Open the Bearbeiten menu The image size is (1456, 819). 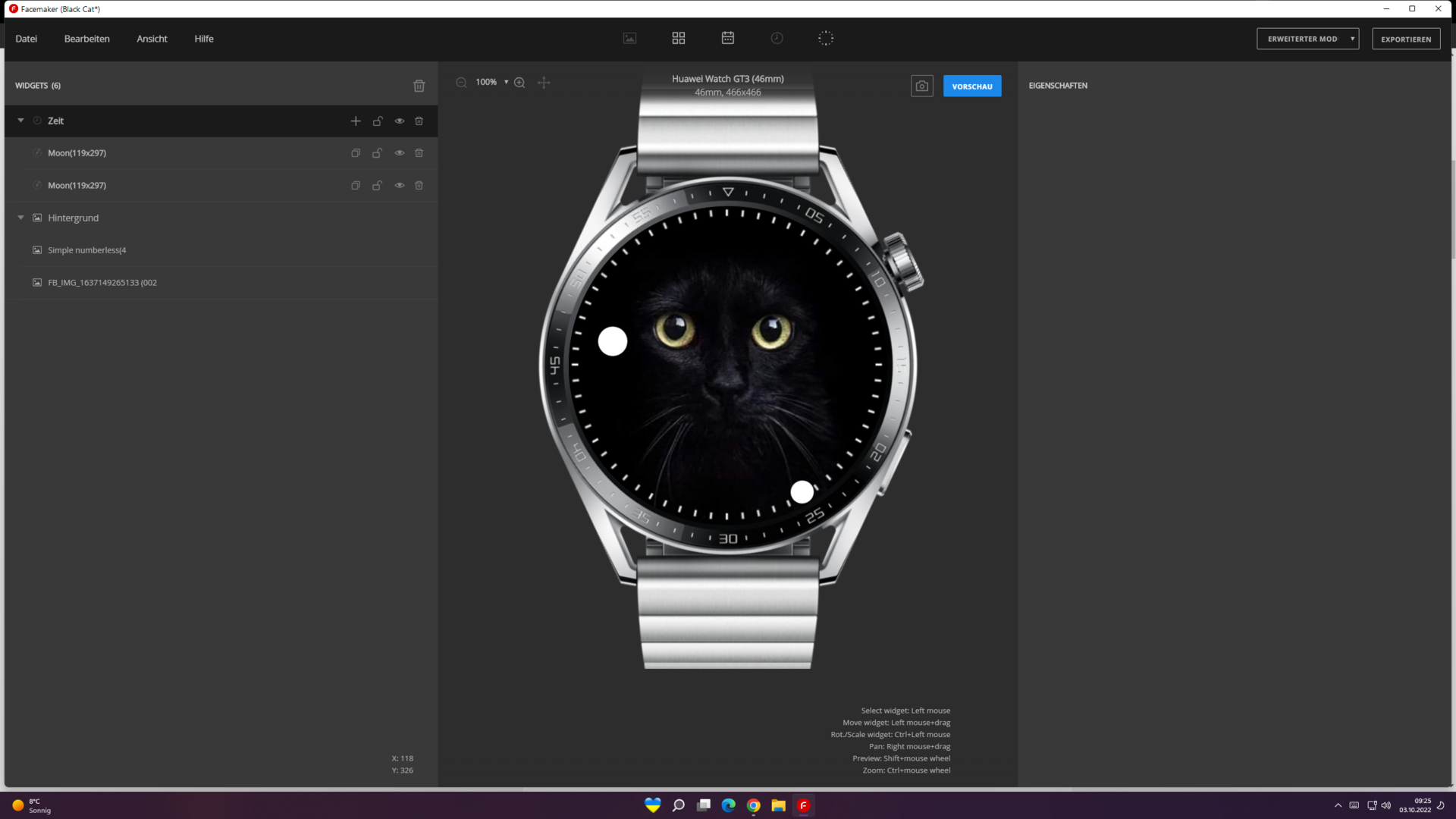pyautogui.click(x=86, y=39)
